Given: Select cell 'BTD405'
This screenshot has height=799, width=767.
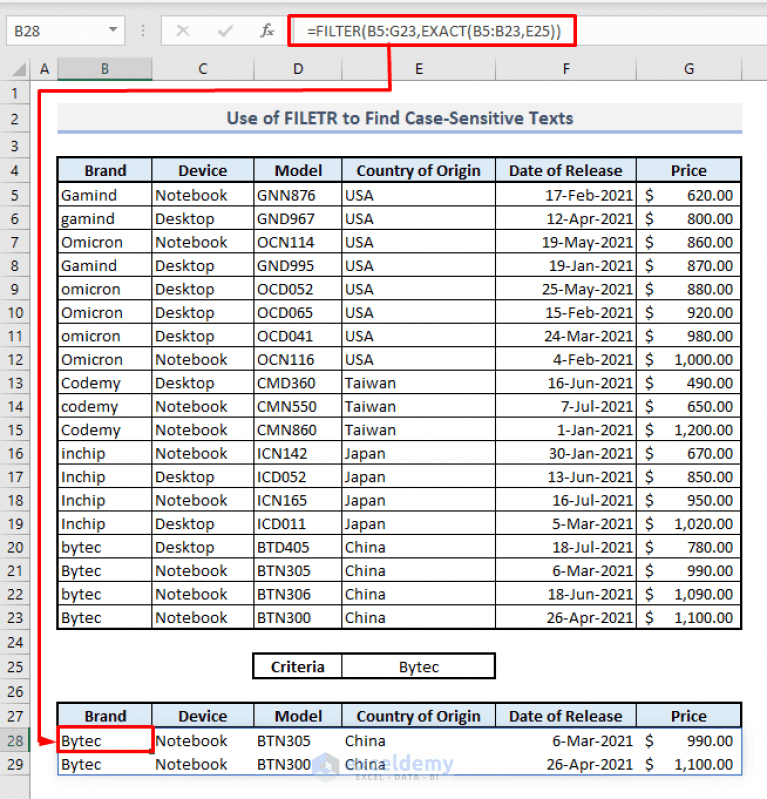Looking at the screenshot, I should click(298, 547).
